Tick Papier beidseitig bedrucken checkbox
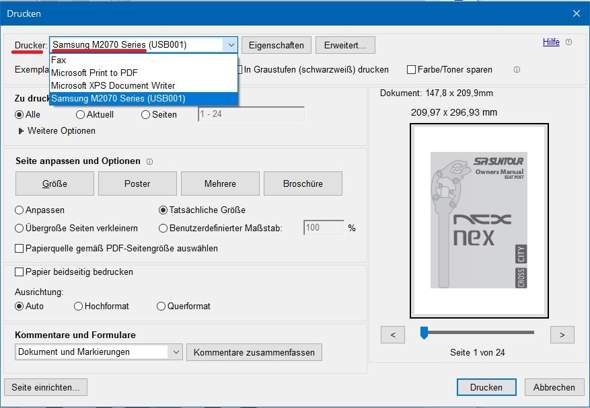Screen dimensions: 590x408 pyautogui.click(x=19, y=272)
